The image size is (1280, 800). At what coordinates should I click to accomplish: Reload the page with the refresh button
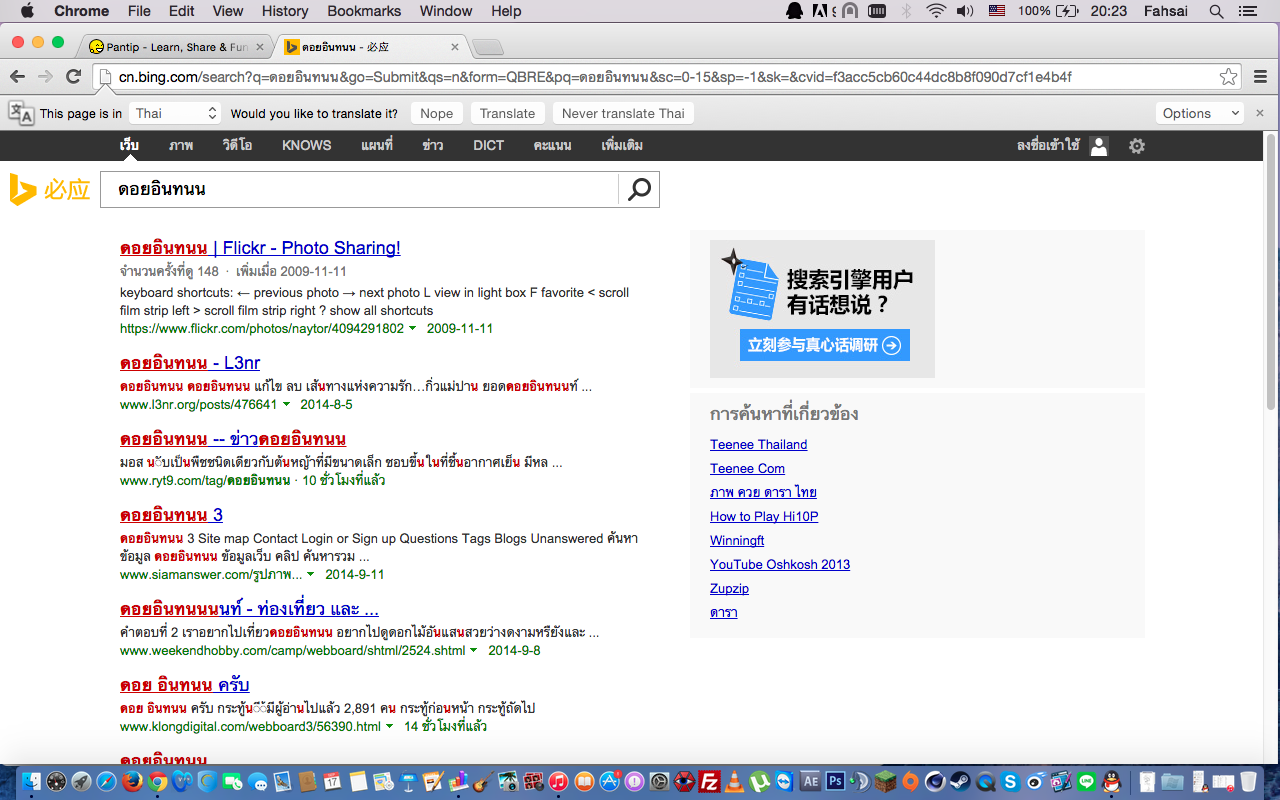[73, 77]
